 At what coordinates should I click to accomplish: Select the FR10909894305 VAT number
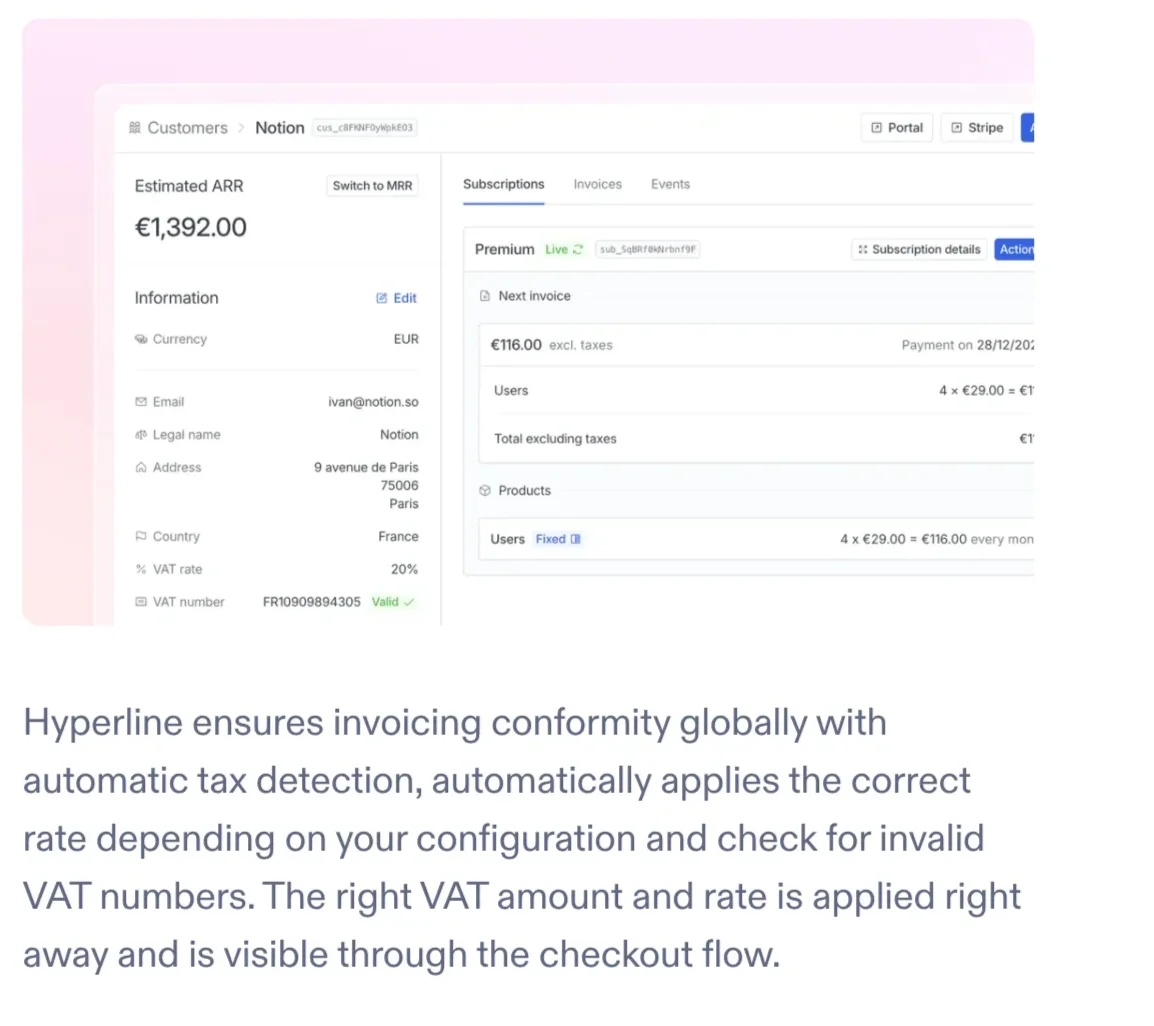point(311,602)
